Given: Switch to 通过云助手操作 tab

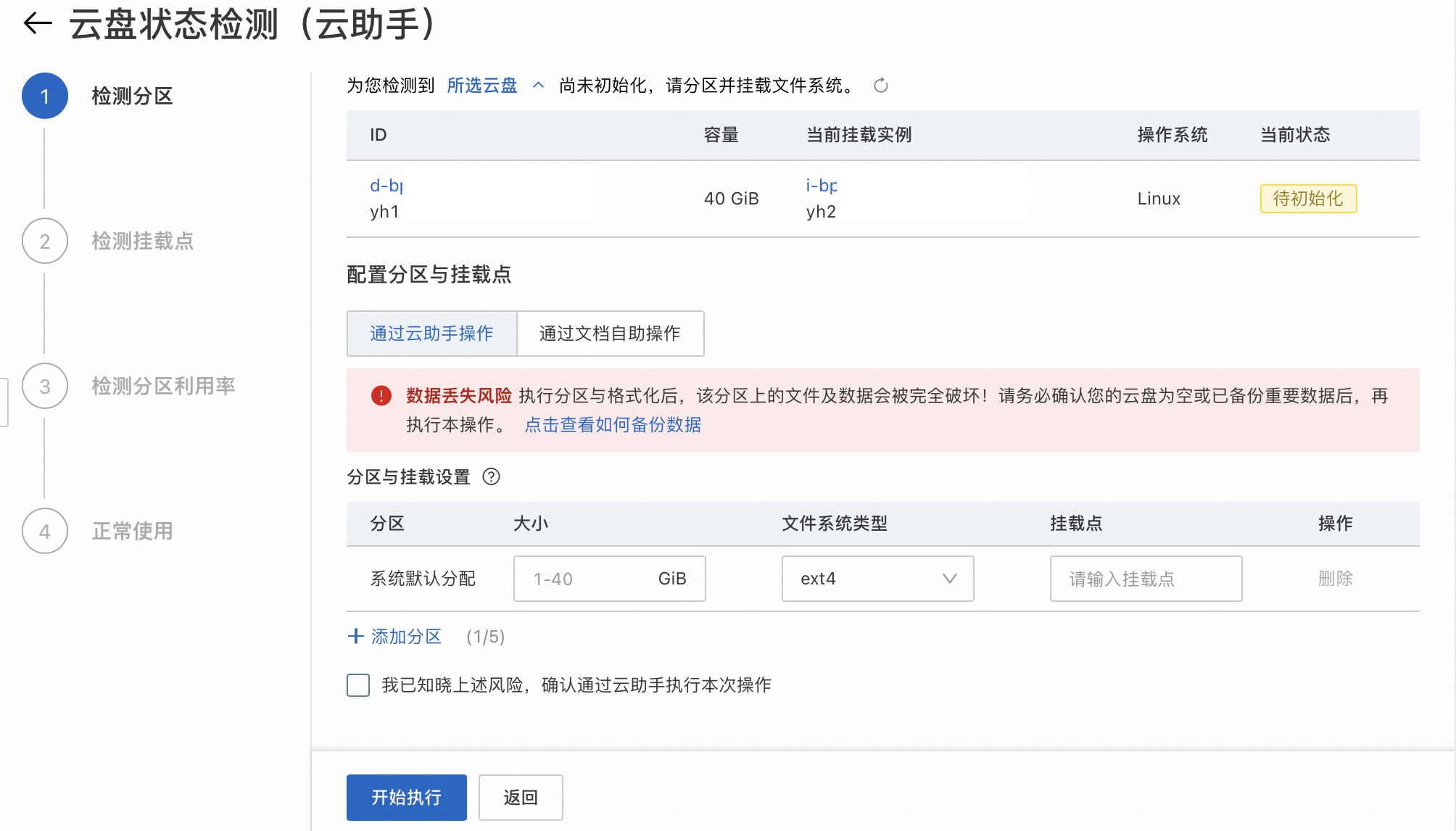Looking at the screenshot, I should tap(431, 334).
